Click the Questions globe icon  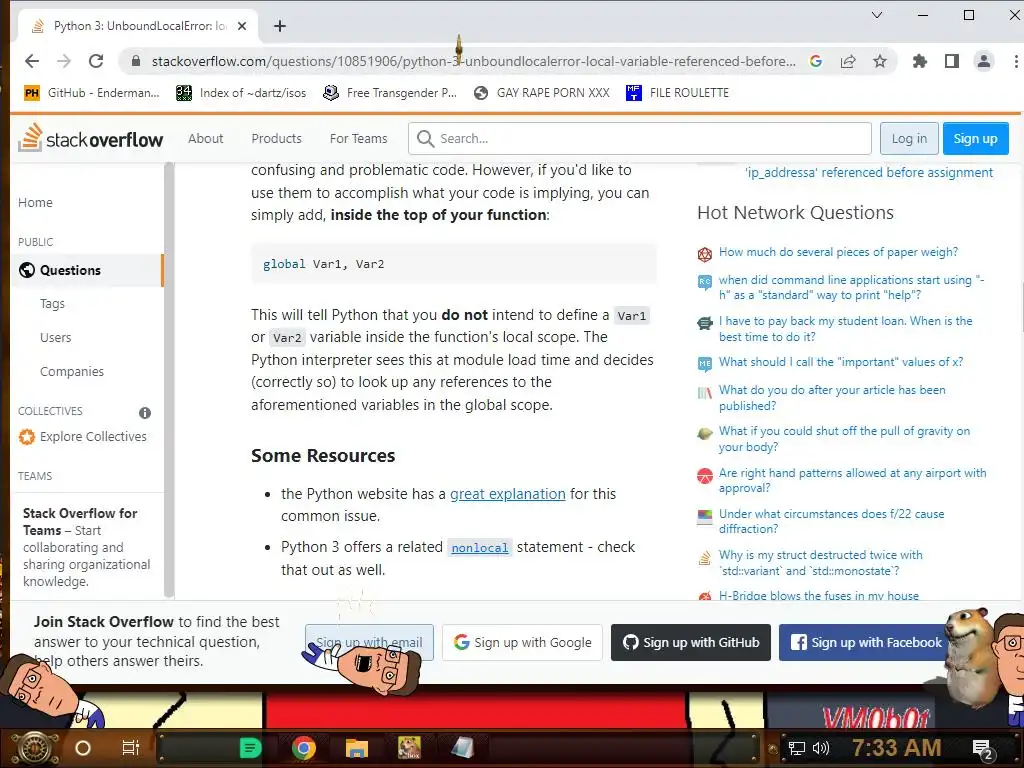(x=27, y=270)
